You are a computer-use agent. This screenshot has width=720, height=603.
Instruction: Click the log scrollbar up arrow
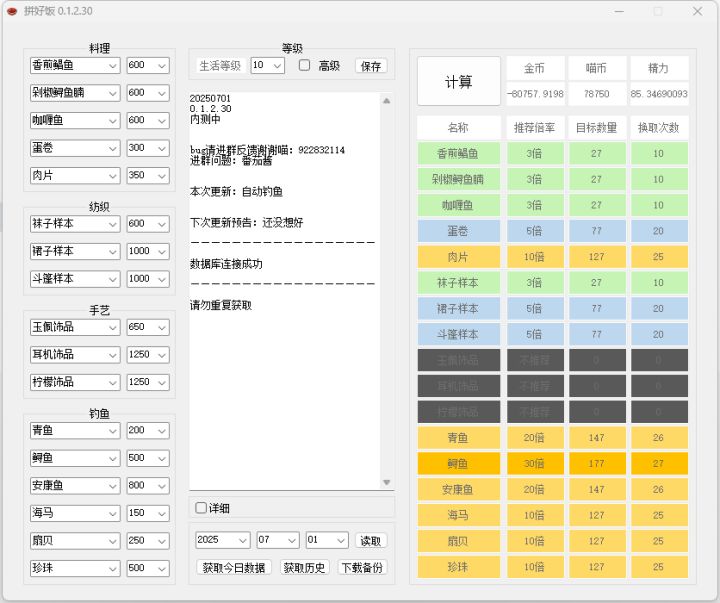387,100
